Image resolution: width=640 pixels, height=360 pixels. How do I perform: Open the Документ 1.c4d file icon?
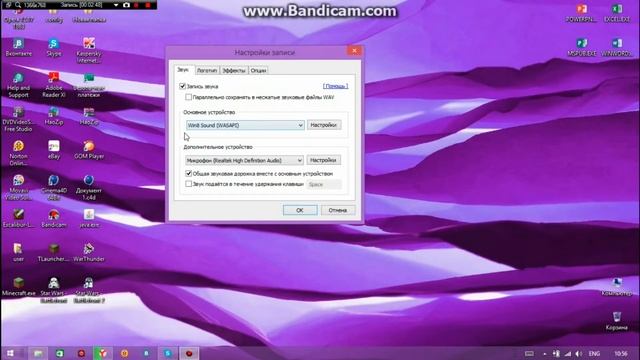point(89,188)
